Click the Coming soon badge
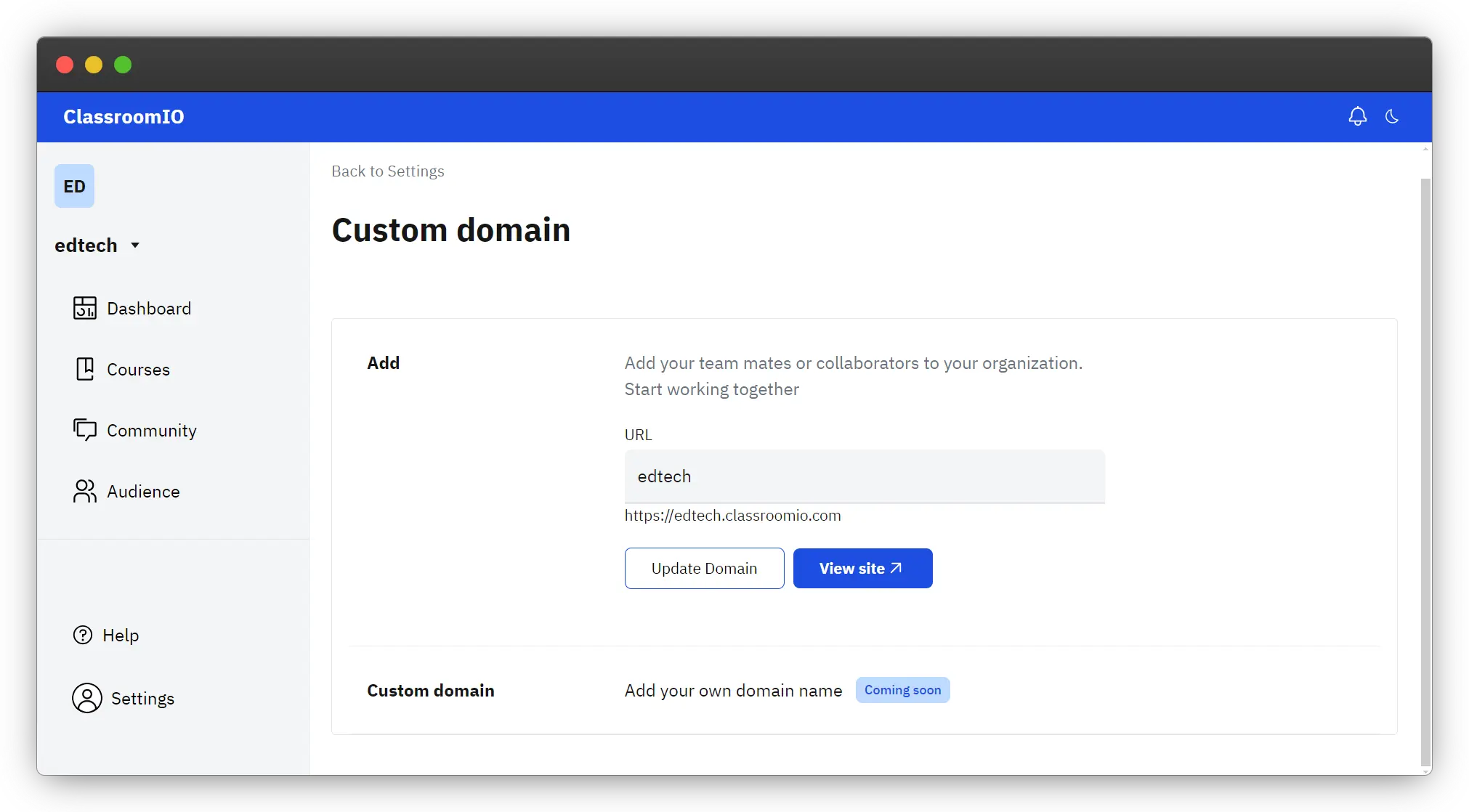Screen dimensions: 1469x812 902,690
